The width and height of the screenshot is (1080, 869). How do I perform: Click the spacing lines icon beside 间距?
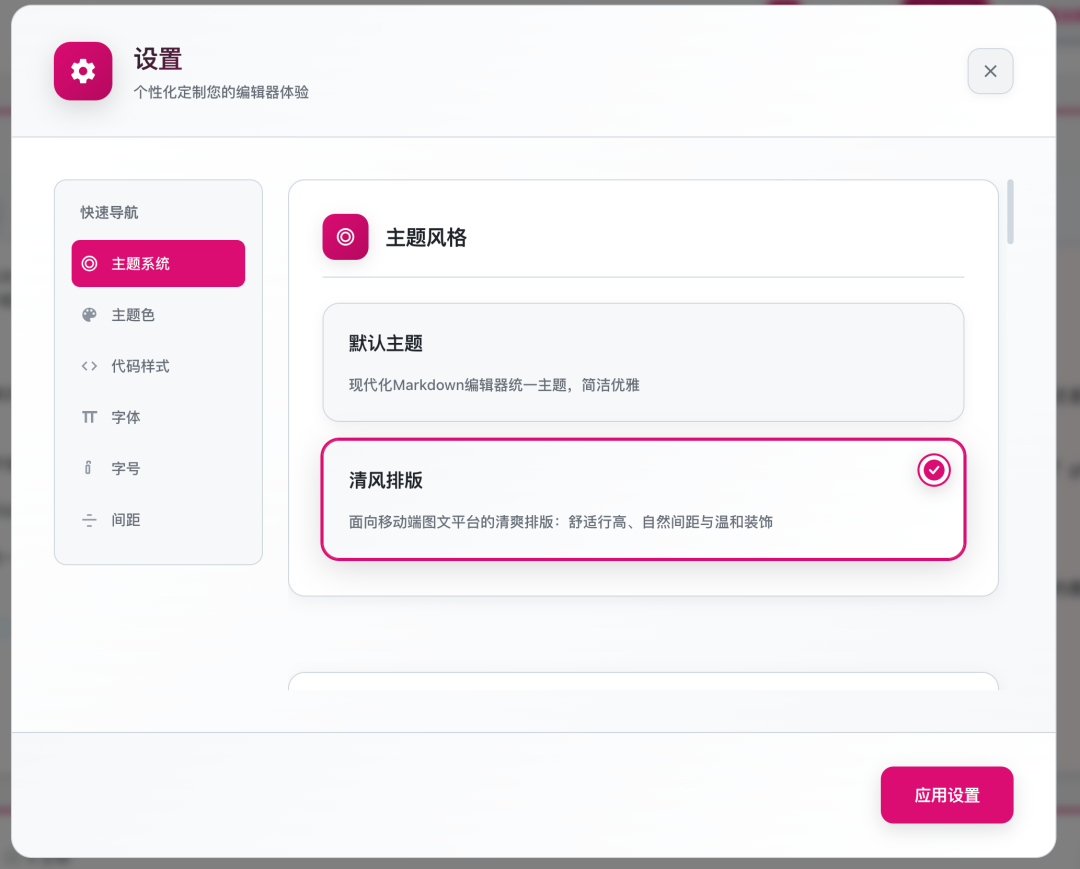89,519
